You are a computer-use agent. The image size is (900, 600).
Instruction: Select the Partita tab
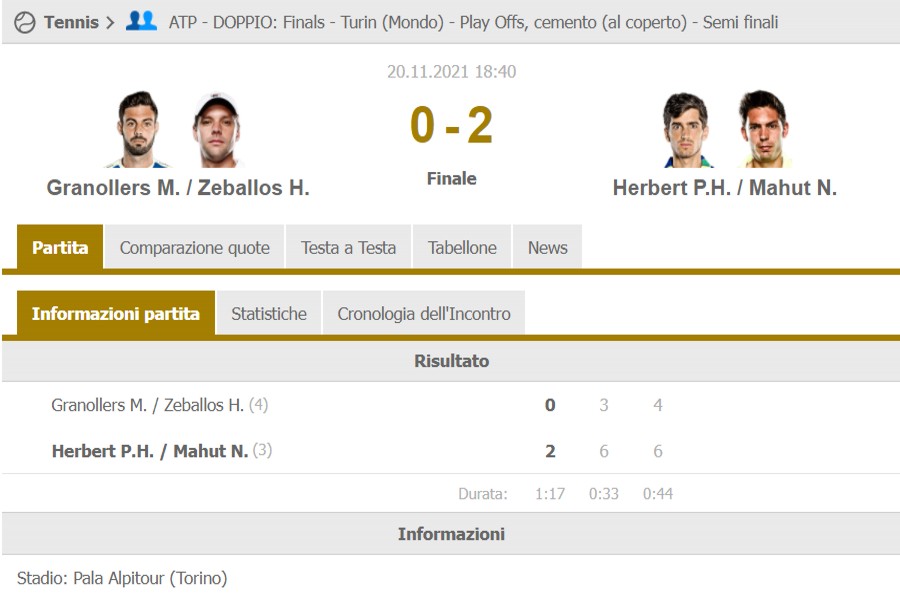(60, 248)
